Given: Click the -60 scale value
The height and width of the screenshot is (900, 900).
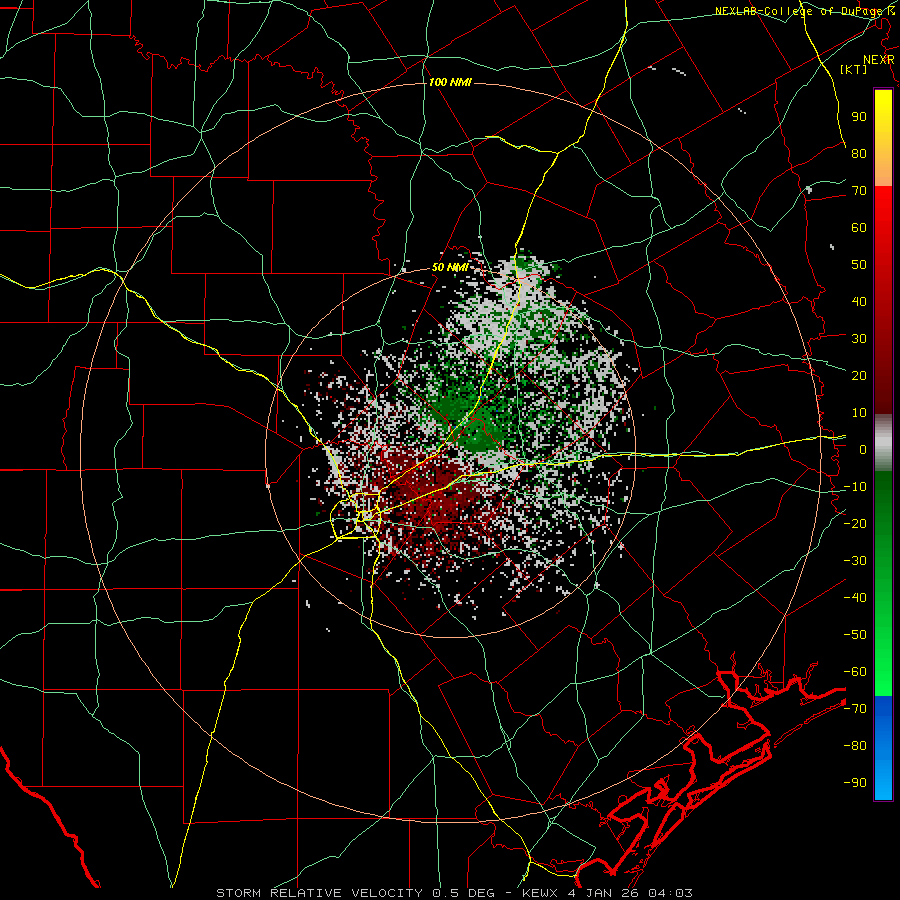Looking at the screenshot, I should (x=855, y=672).
